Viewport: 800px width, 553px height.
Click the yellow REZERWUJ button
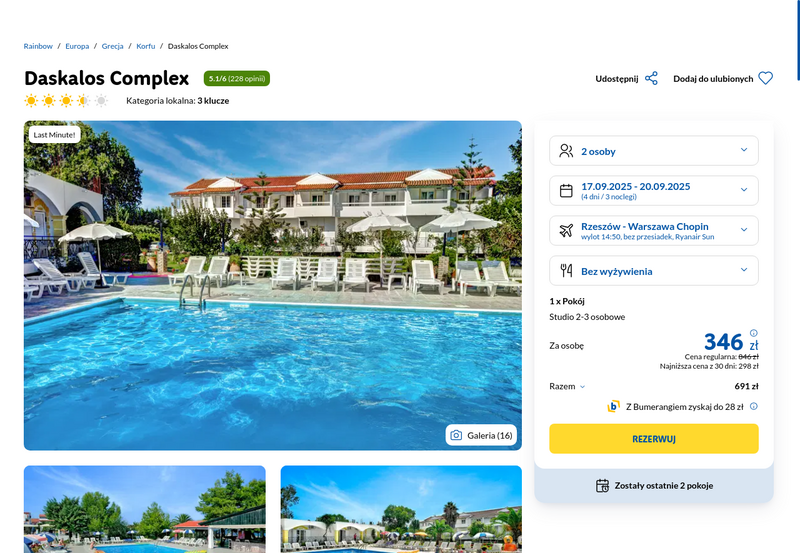click(654, 439)
